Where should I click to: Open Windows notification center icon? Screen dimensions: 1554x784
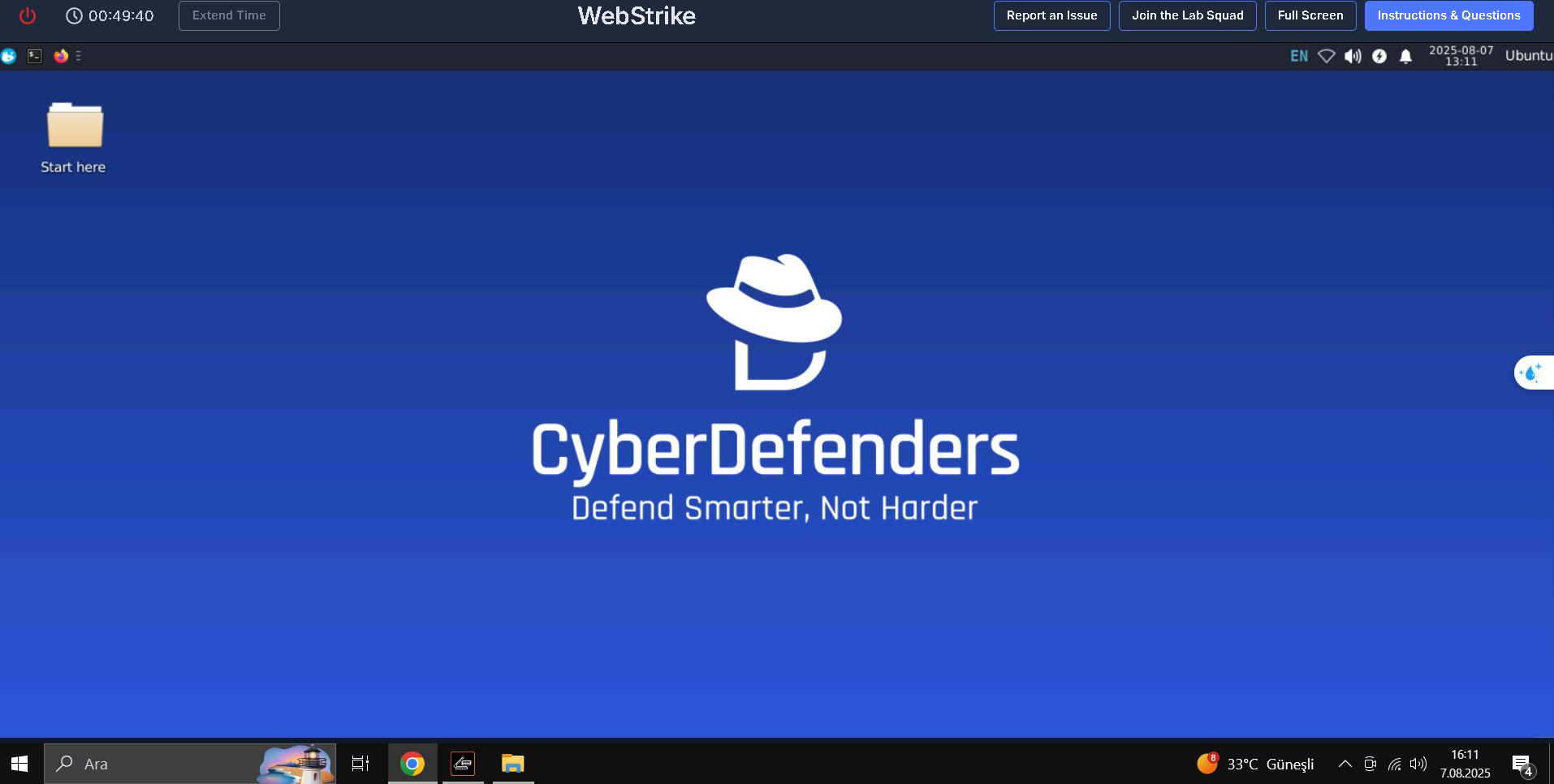1522,764
